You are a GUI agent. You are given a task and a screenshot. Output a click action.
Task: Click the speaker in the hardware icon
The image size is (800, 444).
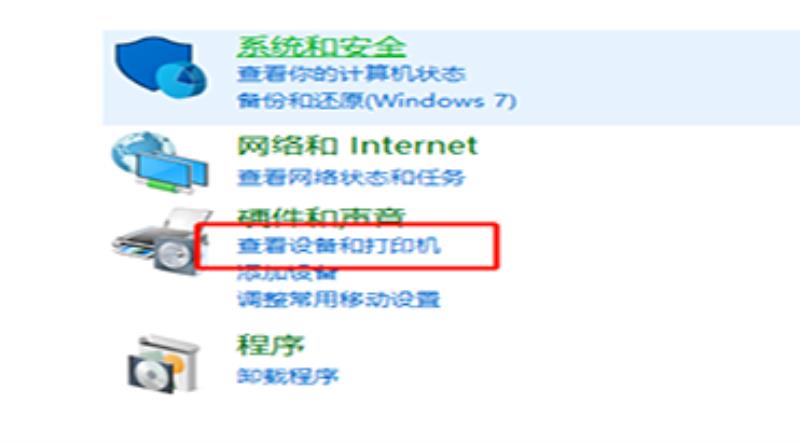[174, 253]
